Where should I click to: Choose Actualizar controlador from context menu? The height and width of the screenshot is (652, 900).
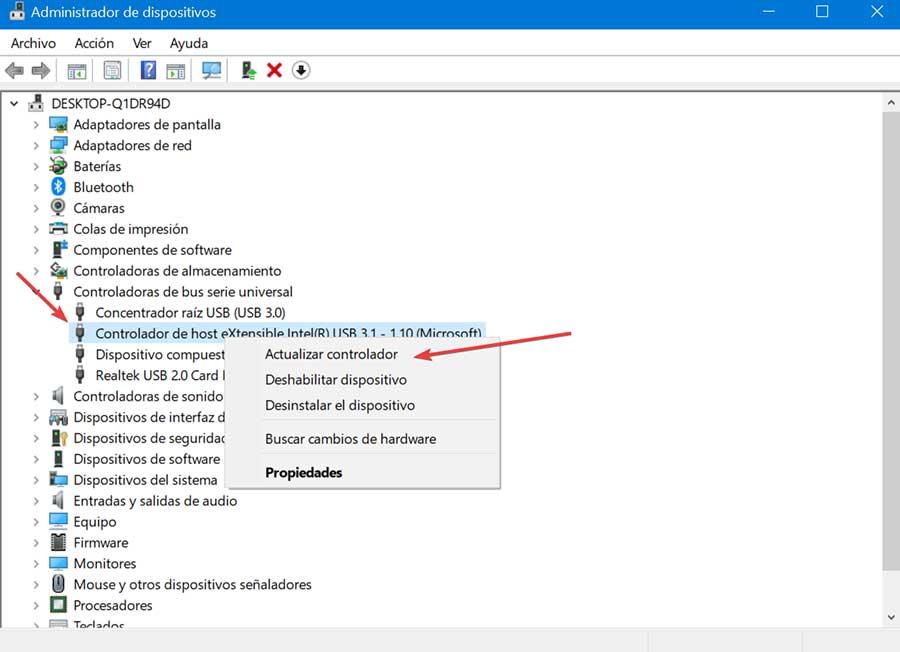[x=331, y=354]
